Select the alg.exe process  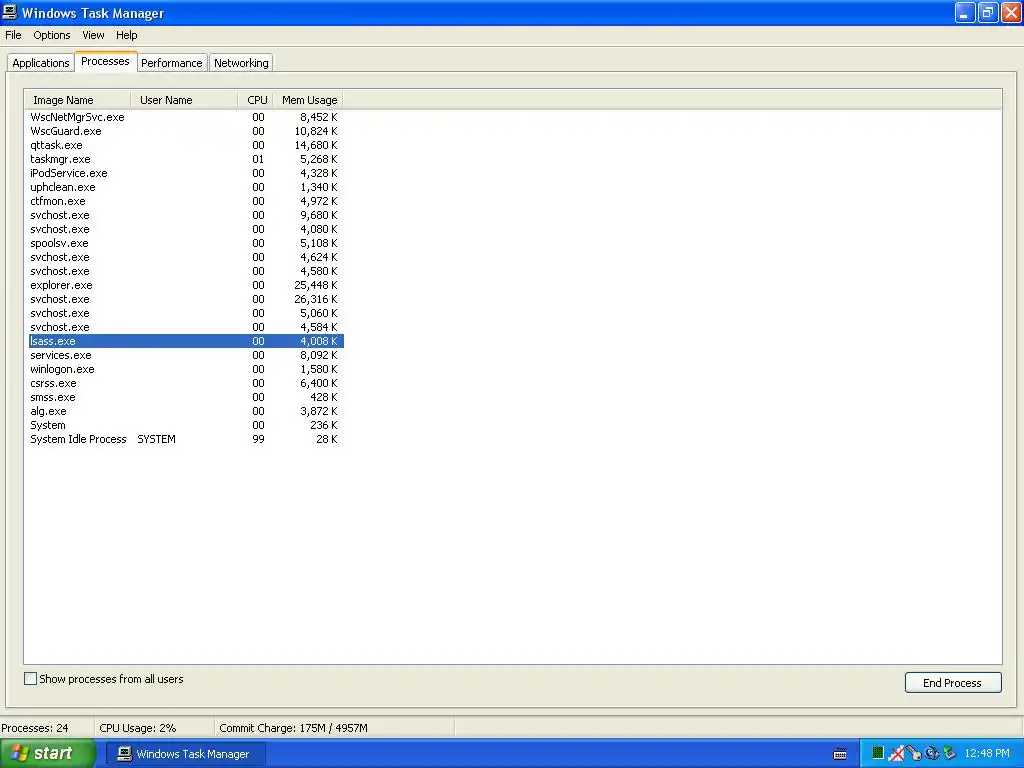tap(185, 411)
